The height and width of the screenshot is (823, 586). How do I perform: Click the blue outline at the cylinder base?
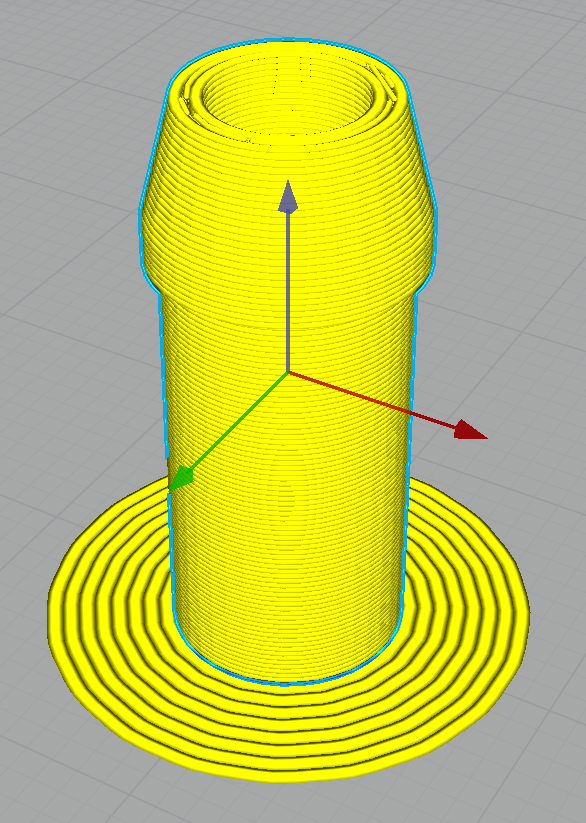pos(284,683)
